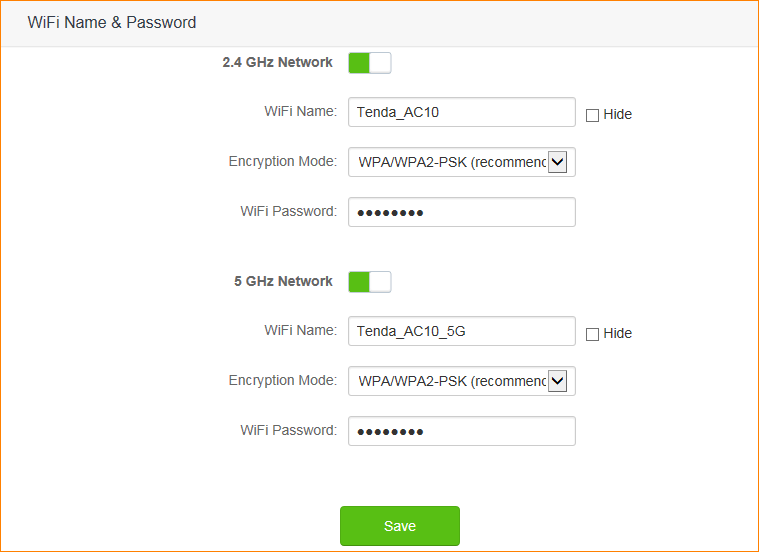Click WiFi Name label in 2.4 GHz section
Image resolution: width=759 pixels, height=552 pixels.
300,111
